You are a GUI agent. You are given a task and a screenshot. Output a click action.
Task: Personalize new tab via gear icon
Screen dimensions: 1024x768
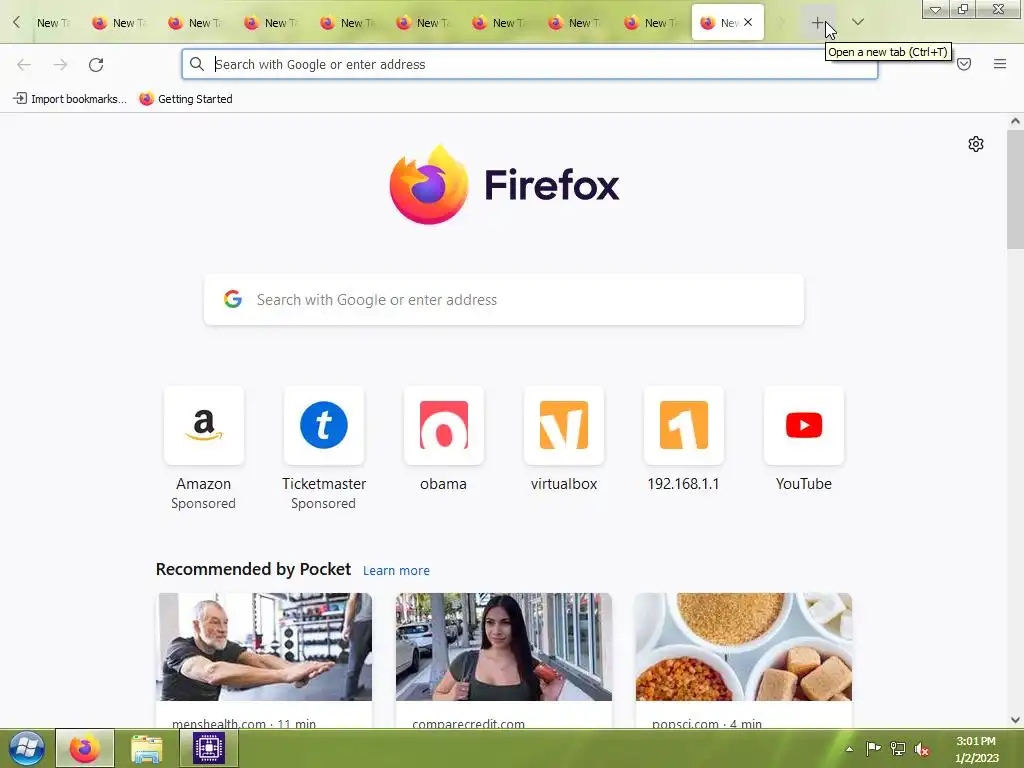976,144
